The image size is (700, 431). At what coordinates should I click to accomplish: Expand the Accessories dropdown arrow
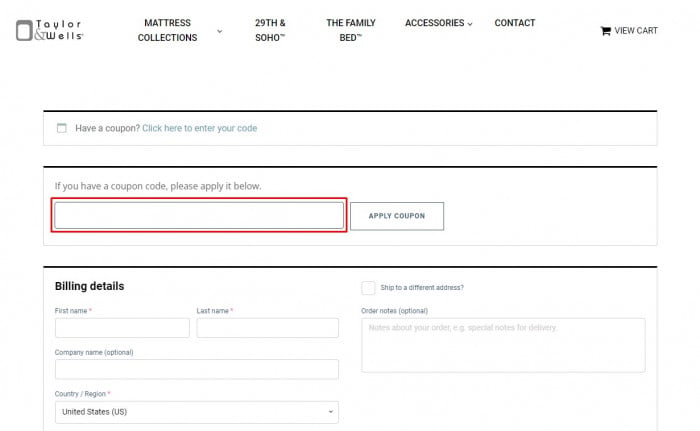click(470, 24)
